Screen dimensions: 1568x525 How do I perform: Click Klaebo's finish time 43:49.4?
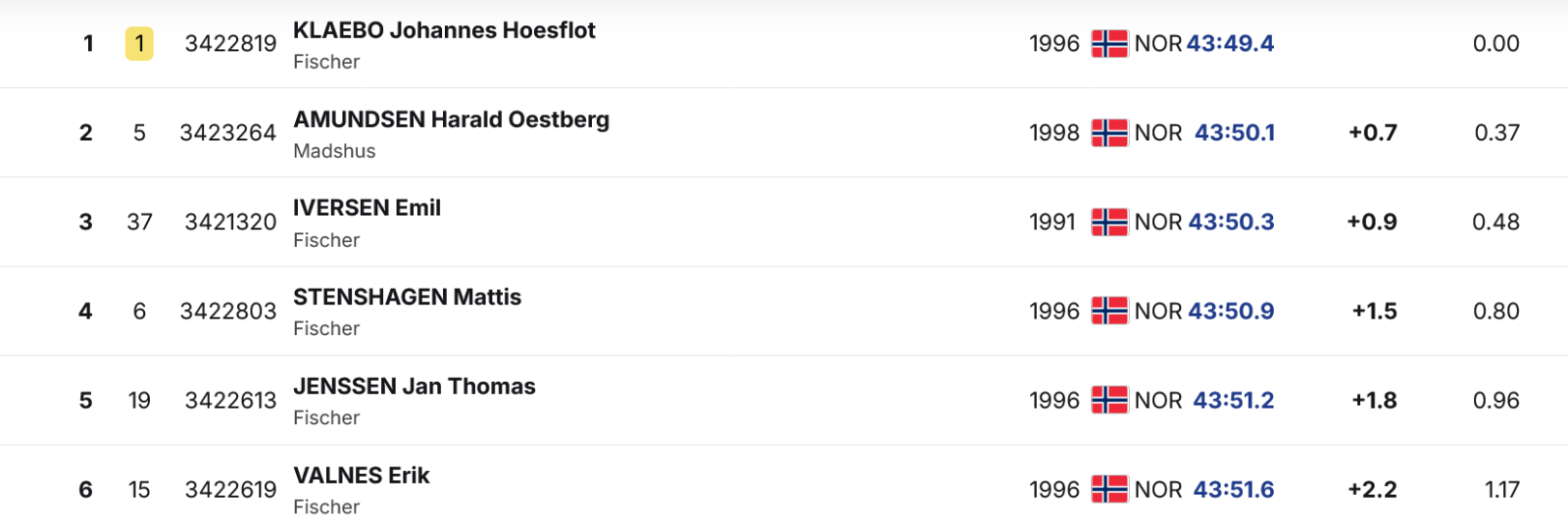pos(1230,44)
